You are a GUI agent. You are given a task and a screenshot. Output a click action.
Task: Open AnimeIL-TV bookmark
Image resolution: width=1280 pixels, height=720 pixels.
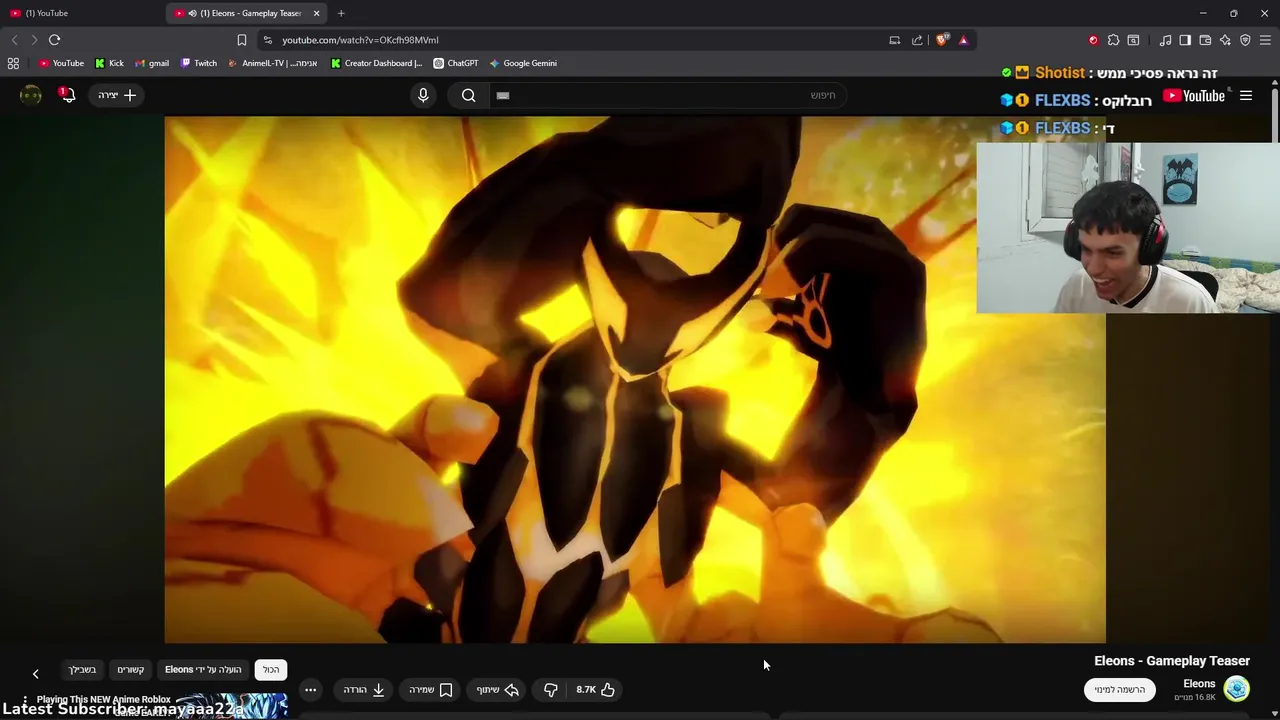(273, 63)
